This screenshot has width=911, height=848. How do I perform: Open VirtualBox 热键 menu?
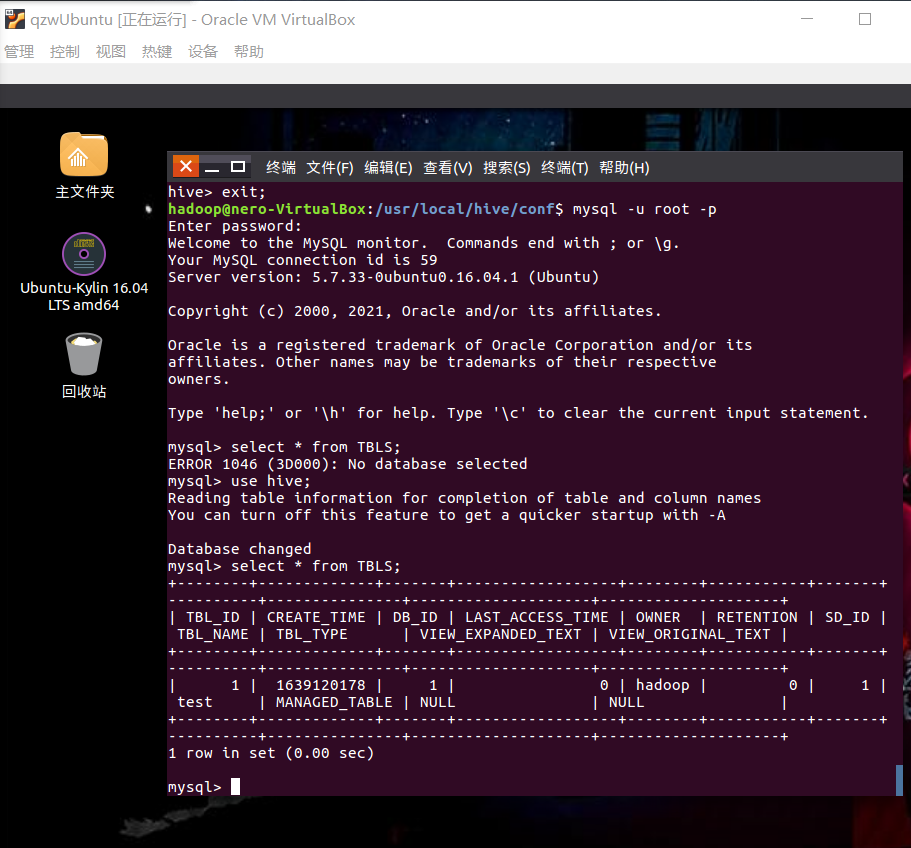pos(157,52)
